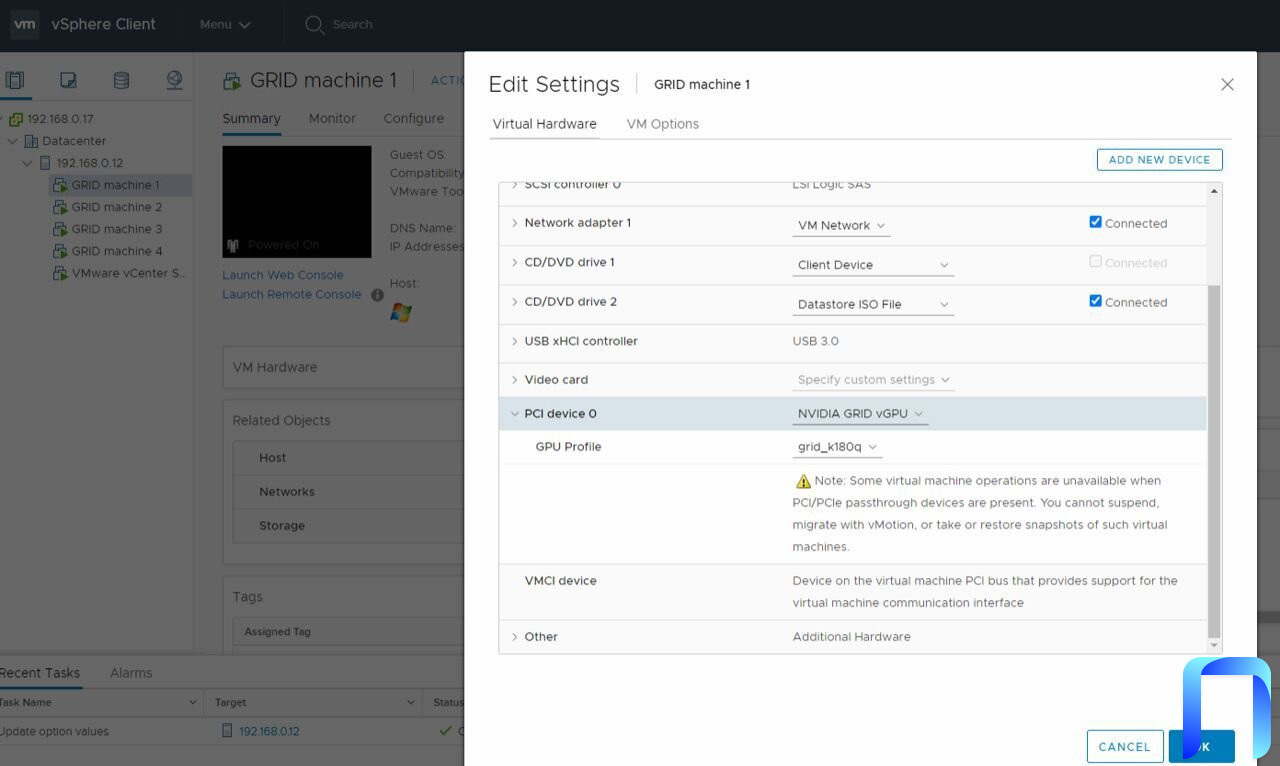Open Task Name column filter dropdown
Image resolution: width=1280 pixels, height=766 pixels.
193,703
